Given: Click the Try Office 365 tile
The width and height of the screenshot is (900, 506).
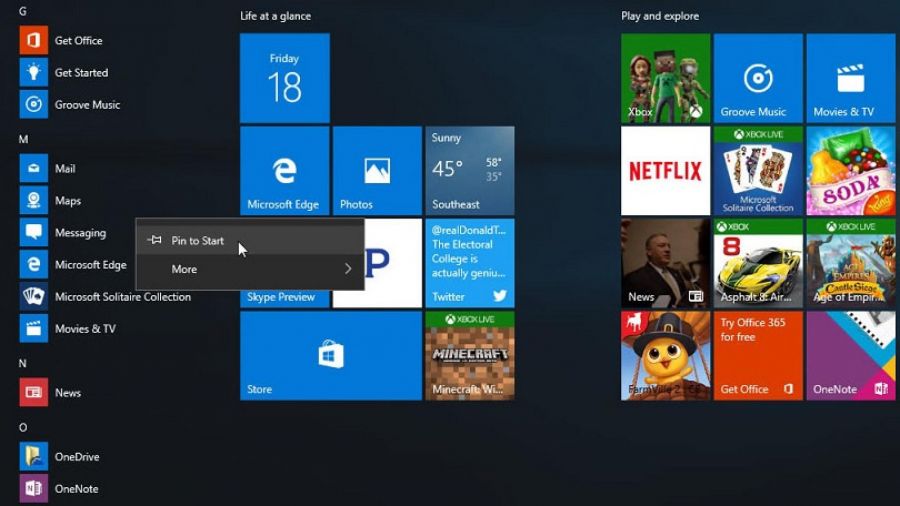Looking at the screenshot, I should tap(758, 356).
